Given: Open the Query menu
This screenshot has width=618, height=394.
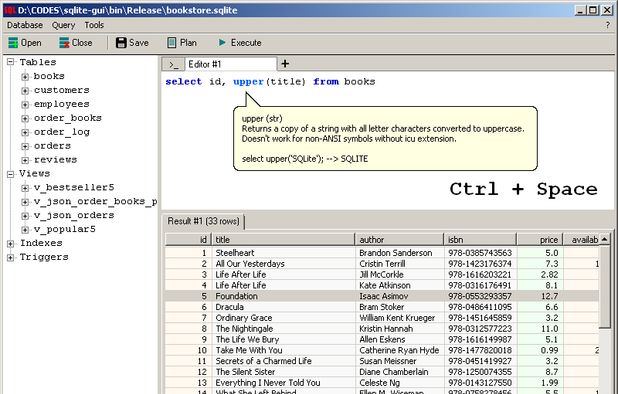Looking at the screenshot, I should pos(63,25).
